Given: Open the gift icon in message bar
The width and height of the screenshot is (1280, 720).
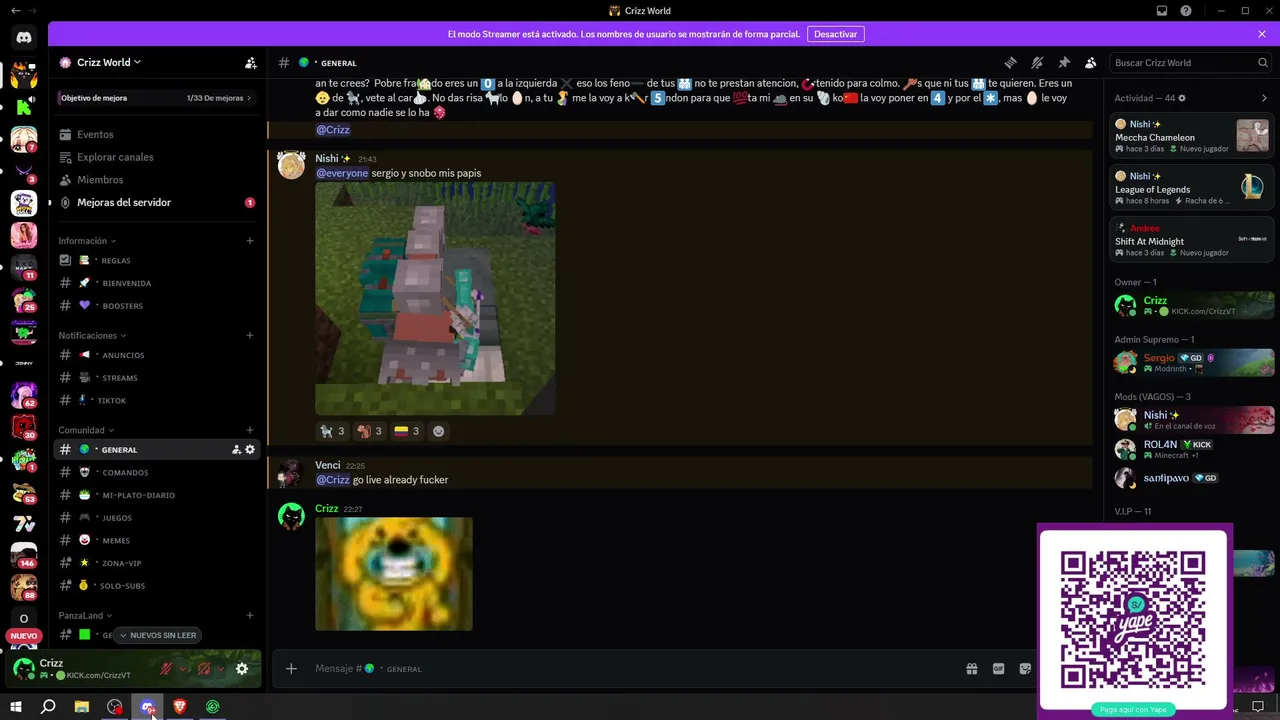Looking at the screenshot, I should click(x=971, y=669).
